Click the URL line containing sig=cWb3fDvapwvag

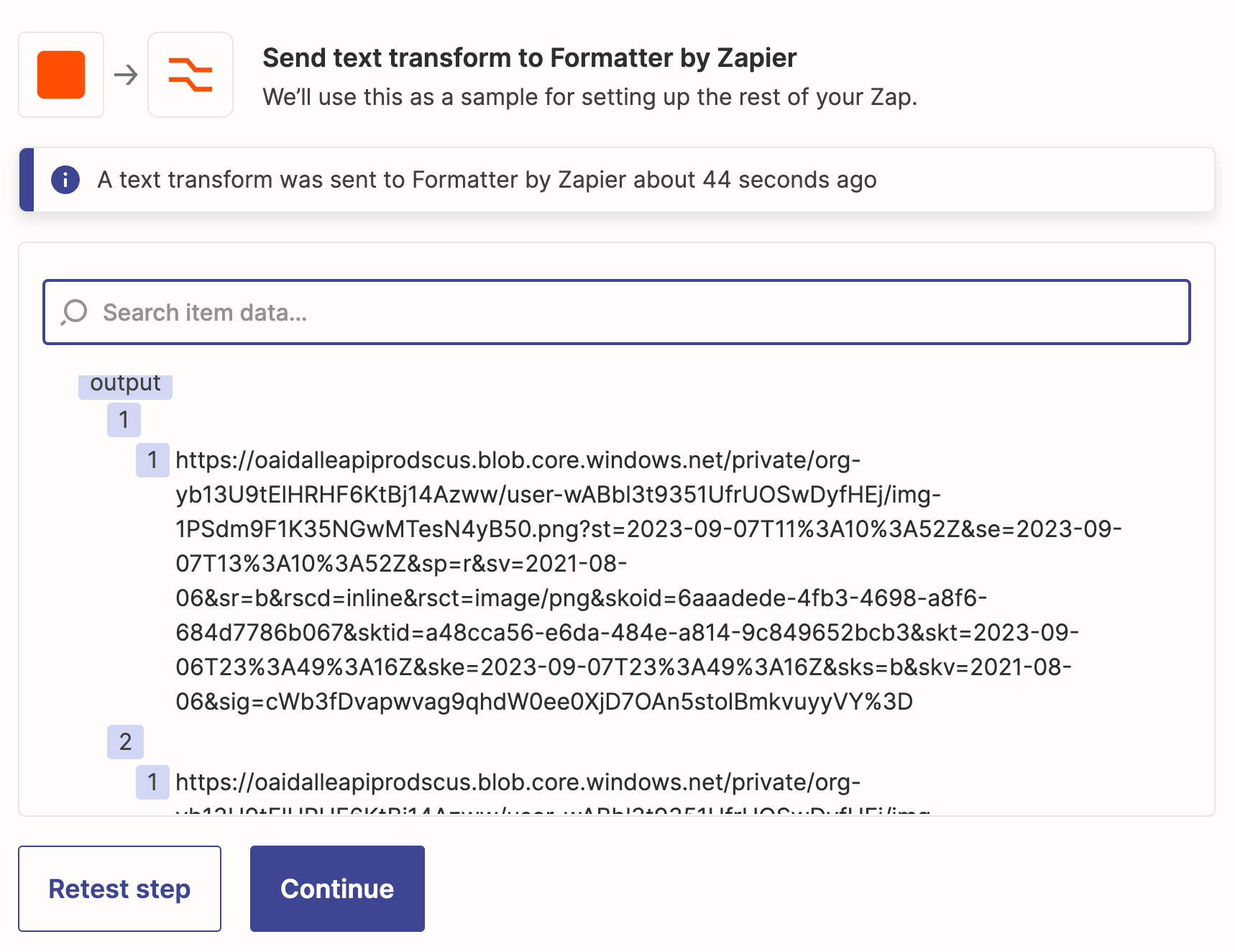click(544, 702)
